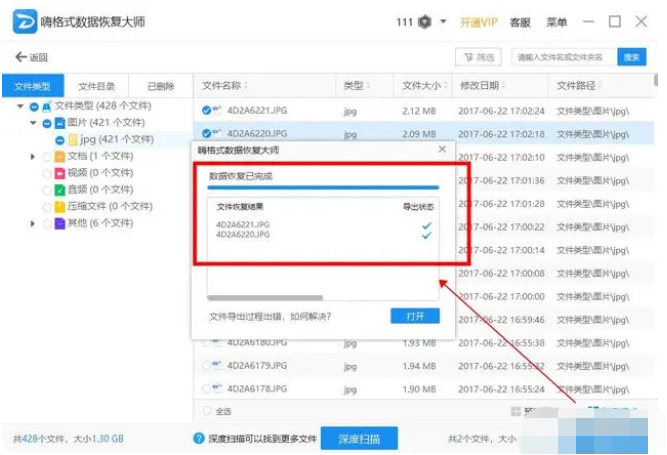This screenshot has width=667, height=455.
Task: Sort by 修改日期 column header
Action: click(483, 85)
